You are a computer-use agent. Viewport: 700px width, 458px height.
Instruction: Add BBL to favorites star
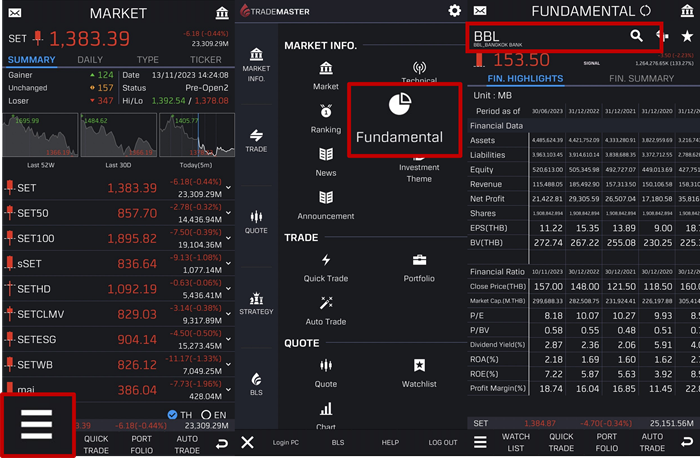tap(688, 36)
